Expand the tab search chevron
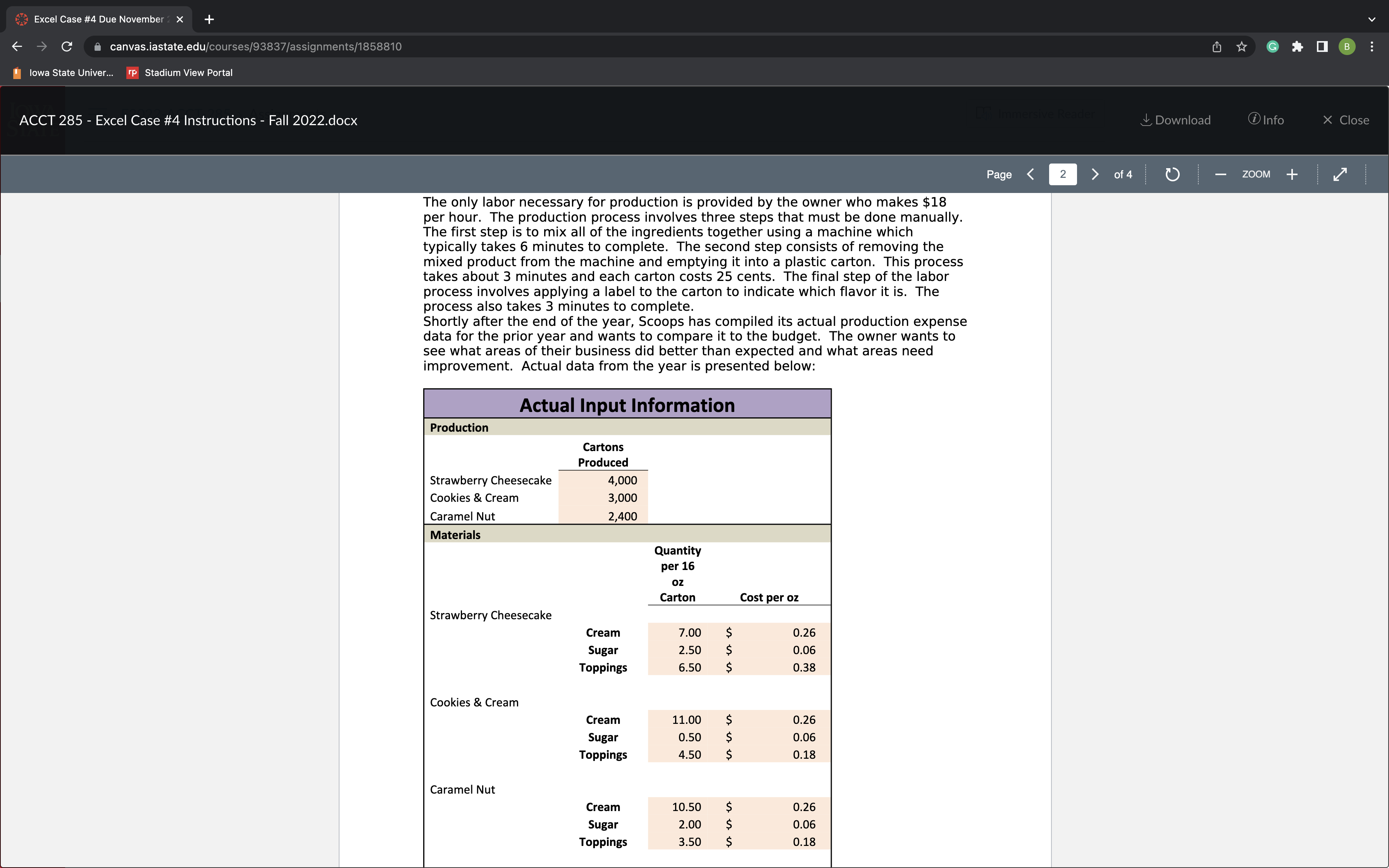Screen dimensions: 1389x868 [x=1371, y=19]
